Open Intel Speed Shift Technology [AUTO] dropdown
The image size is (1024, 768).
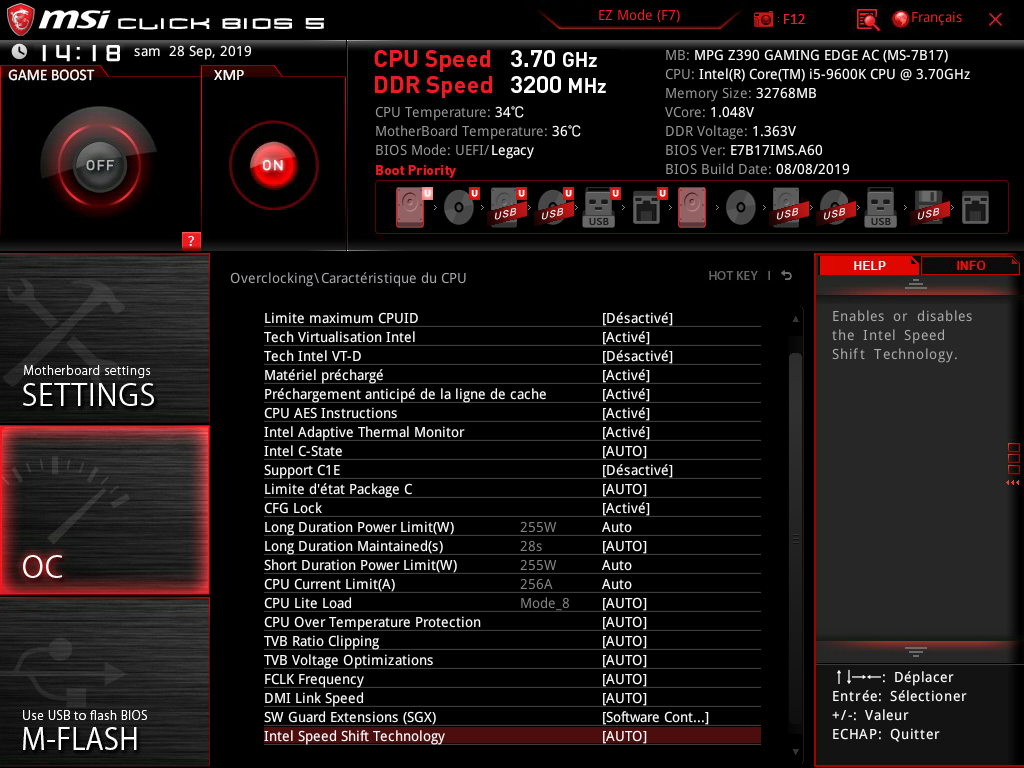tap(624, 736)
